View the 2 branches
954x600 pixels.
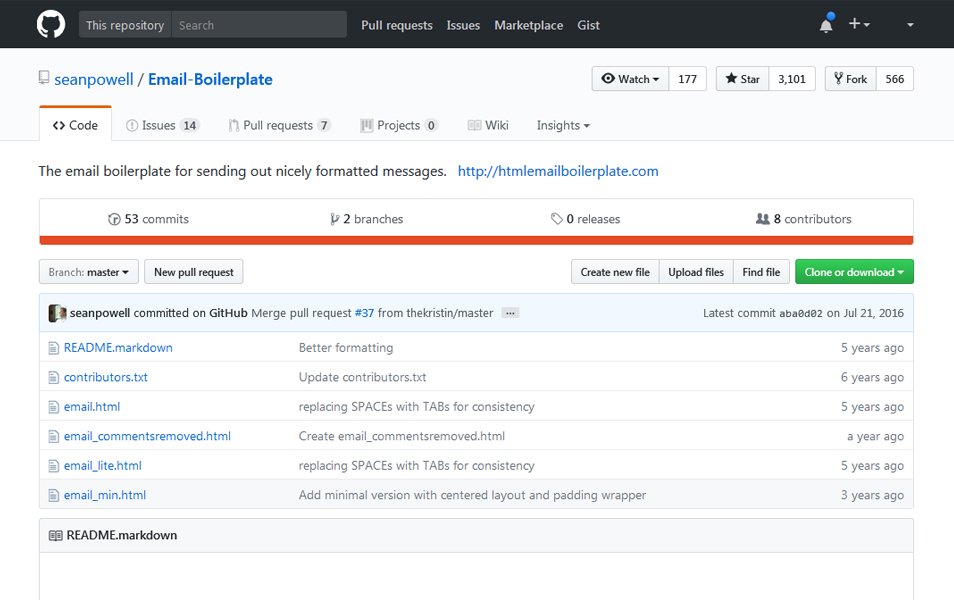pyautogui.click(x=366, y=219)
